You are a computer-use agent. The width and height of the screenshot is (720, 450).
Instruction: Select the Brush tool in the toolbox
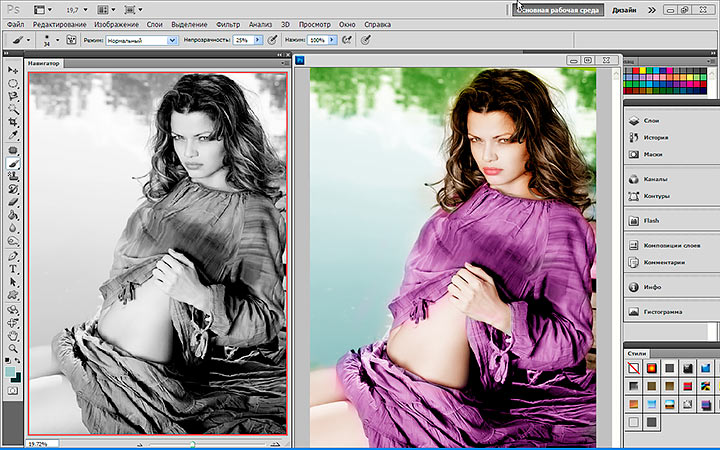(x=13, y=163)
